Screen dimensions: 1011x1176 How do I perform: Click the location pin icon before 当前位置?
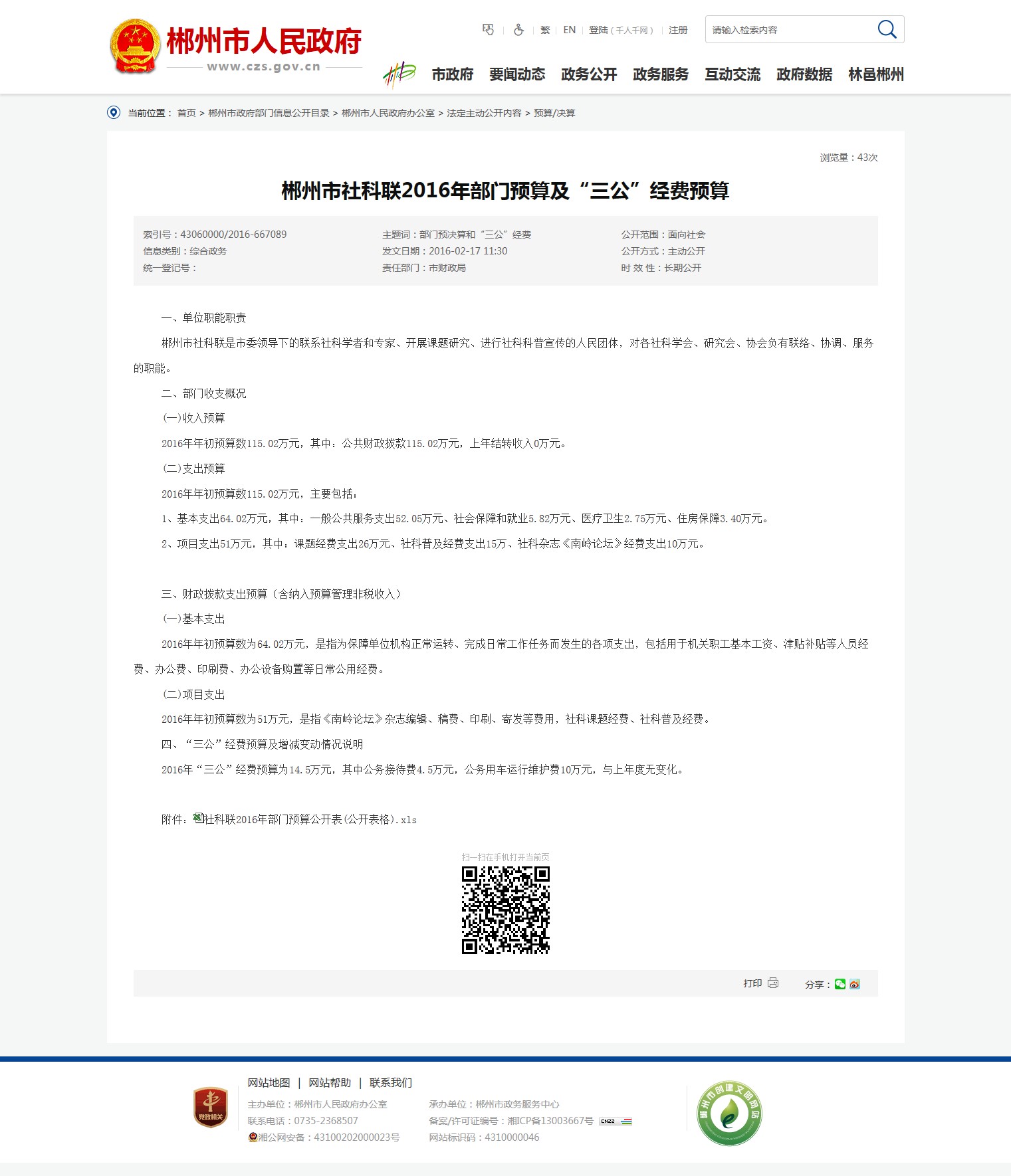(114, 112)
